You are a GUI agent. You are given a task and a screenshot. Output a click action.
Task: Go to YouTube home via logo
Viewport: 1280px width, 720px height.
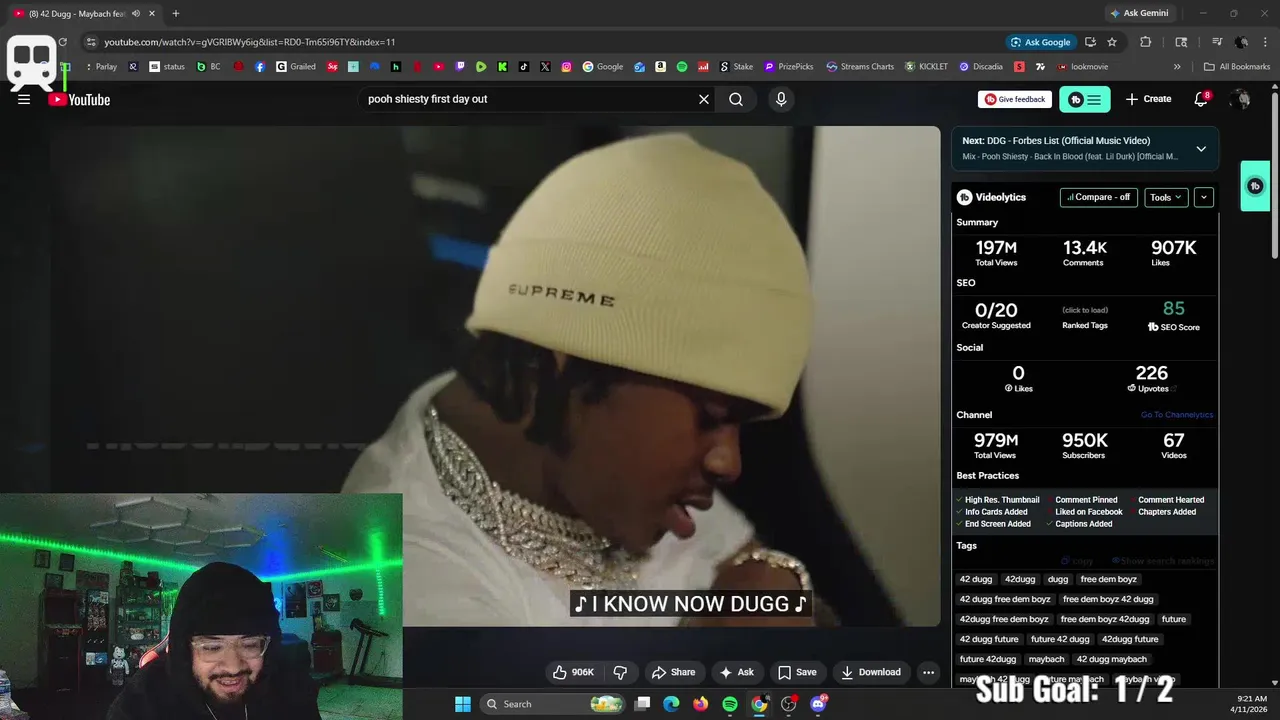tap(79, 99)
